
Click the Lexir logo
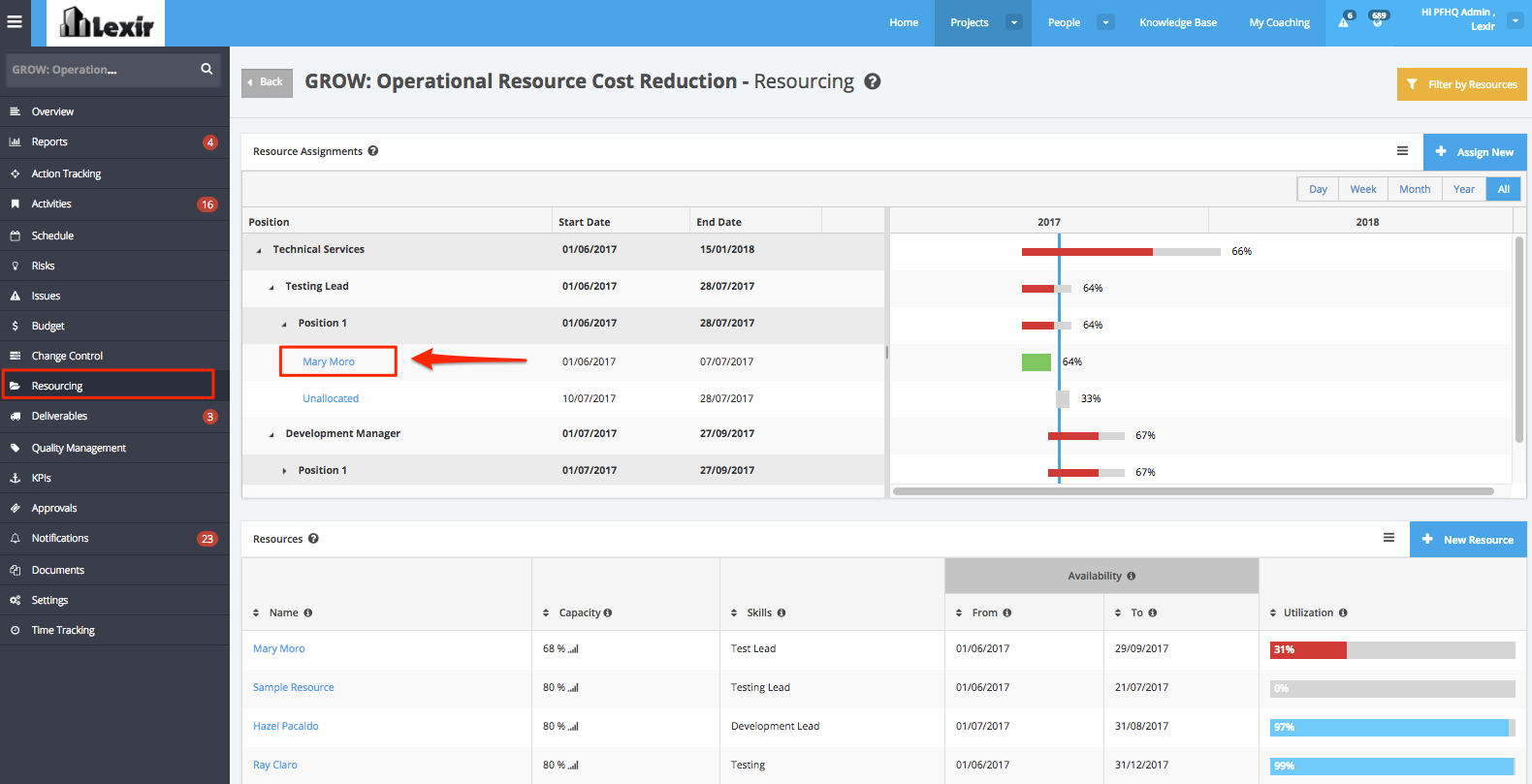pyautogui.click(x=106, y=23)
